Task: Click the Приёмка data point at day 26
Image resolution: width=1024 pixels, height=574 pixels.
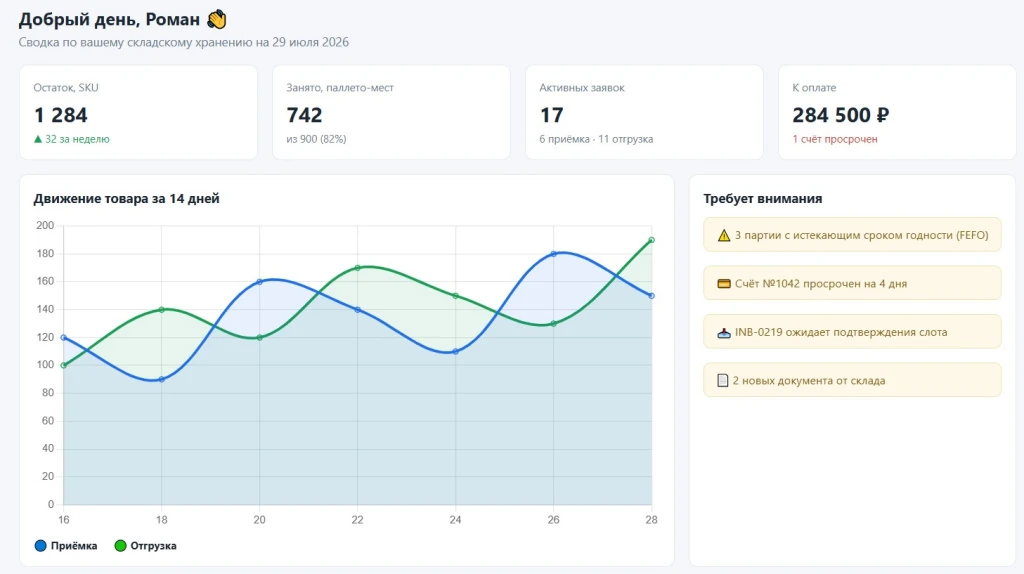Action: click(554, 254)
